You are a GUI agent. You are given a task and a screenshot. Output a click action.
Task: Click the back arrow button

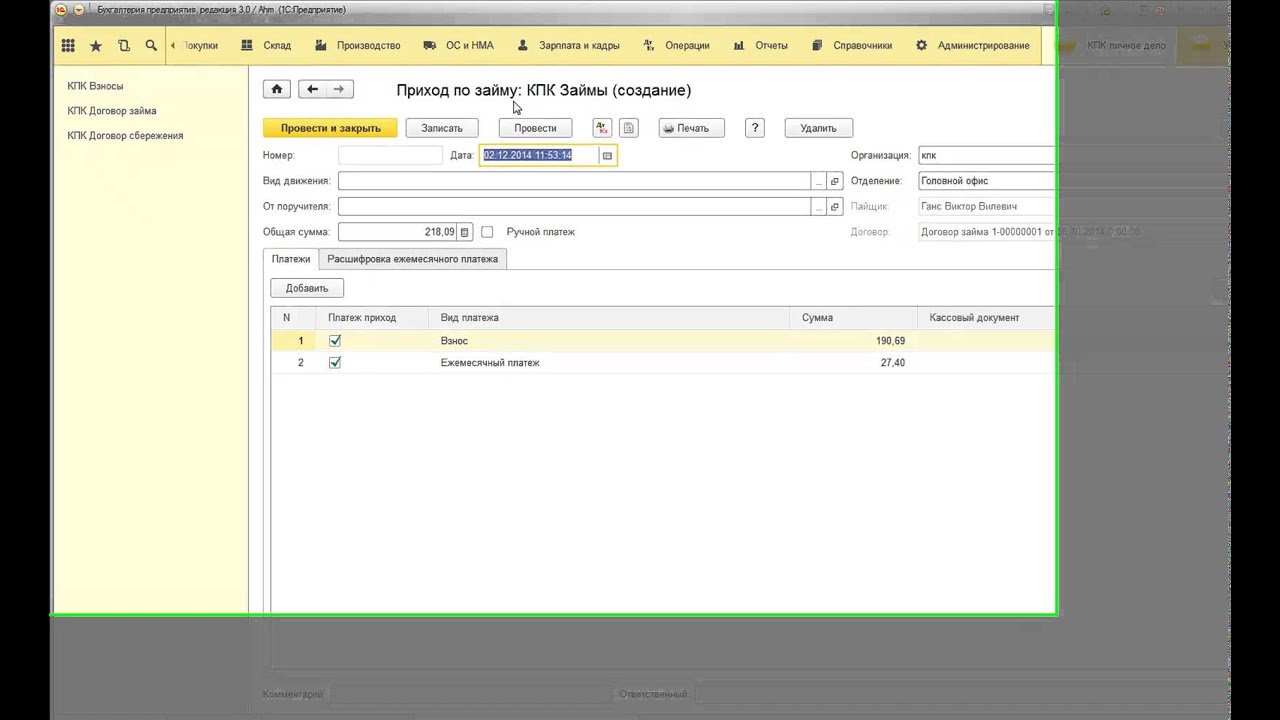312,89
